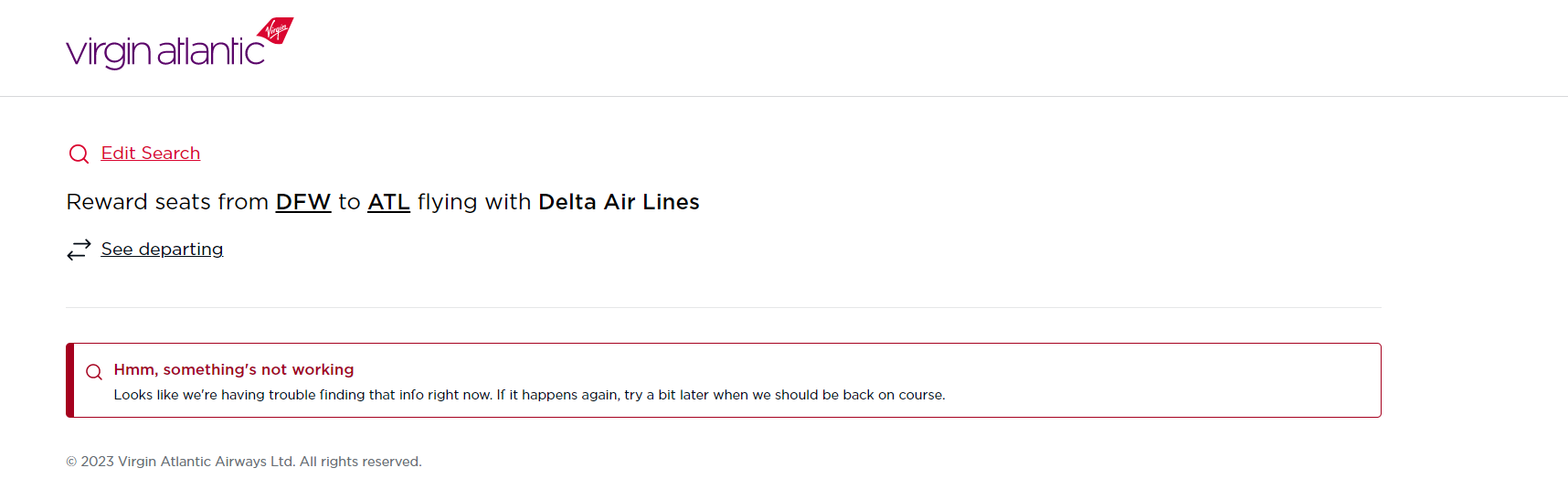Select the ATL destination airport link

(x=388, y=202)
